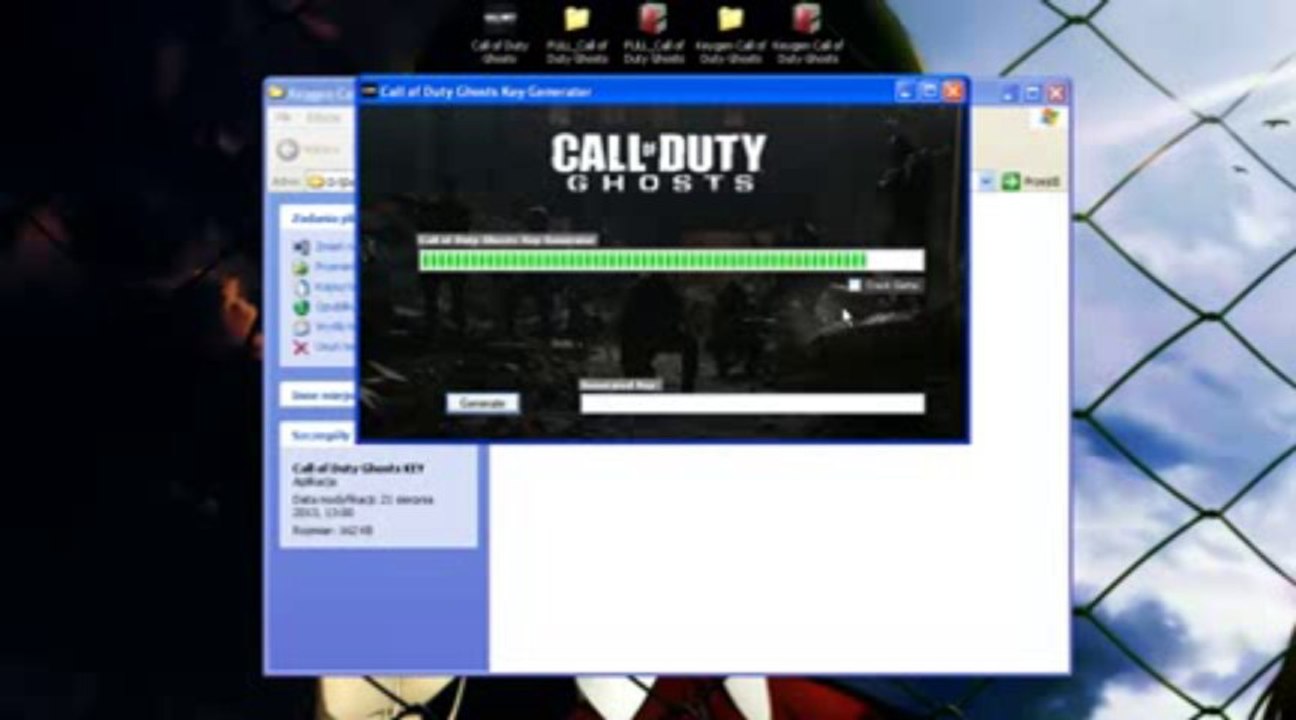Click the Explorer window folder title icon

point(277,93)
